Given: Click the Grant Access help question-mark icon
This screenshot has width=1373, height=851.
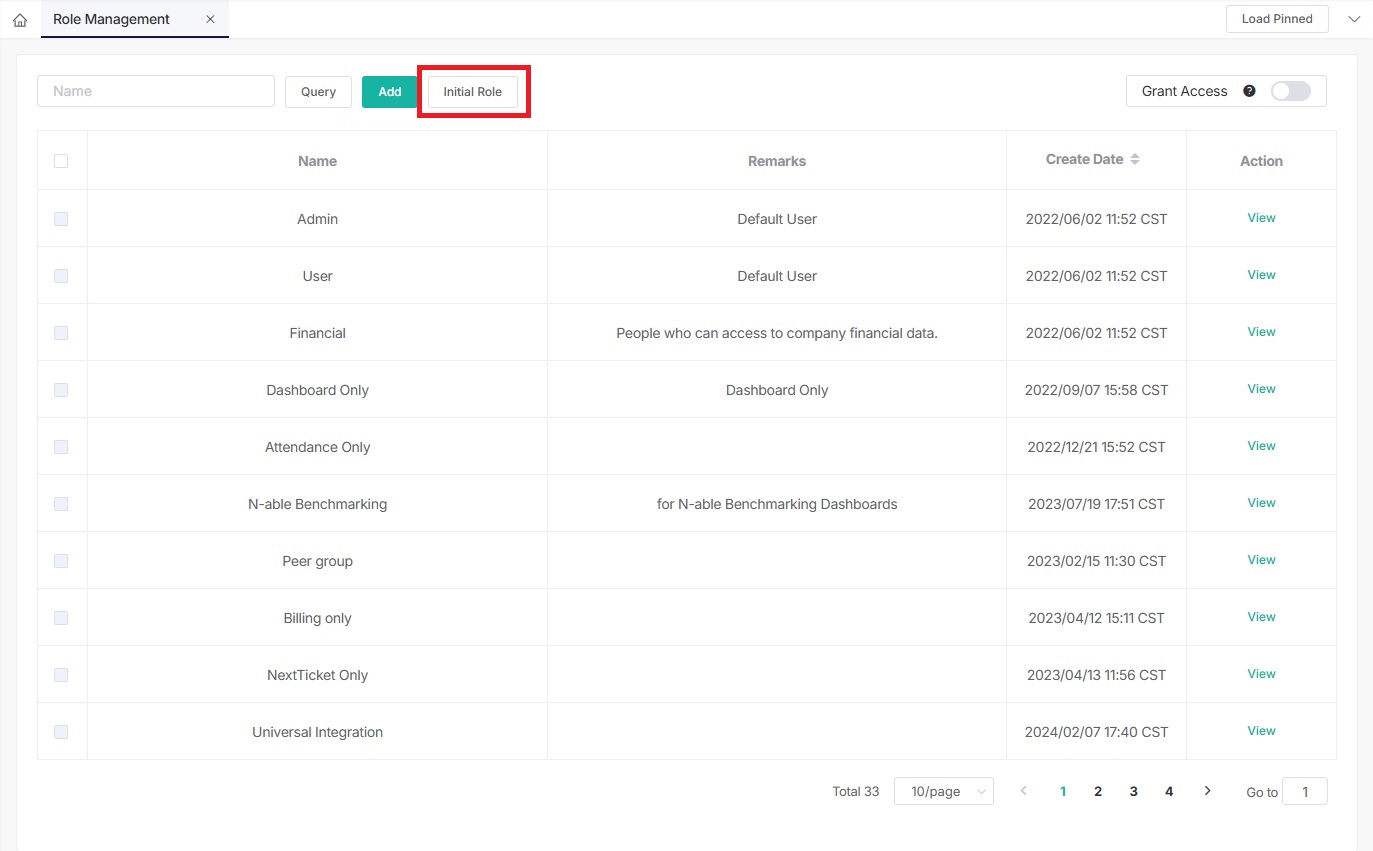Looking at the screenshot, I should pos(1249,91).
